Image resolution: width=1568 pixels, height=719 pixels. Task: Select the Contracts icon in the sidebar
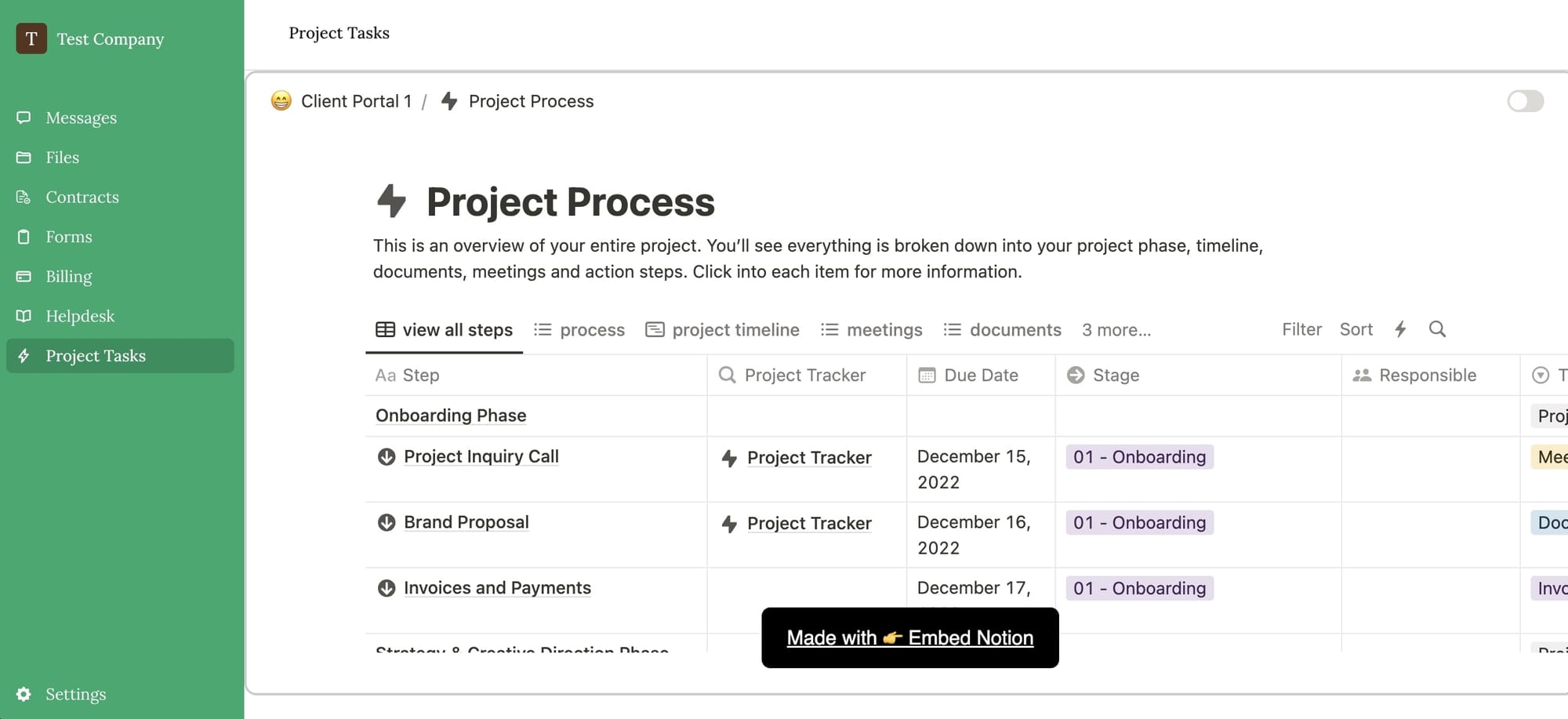(24, 197)
